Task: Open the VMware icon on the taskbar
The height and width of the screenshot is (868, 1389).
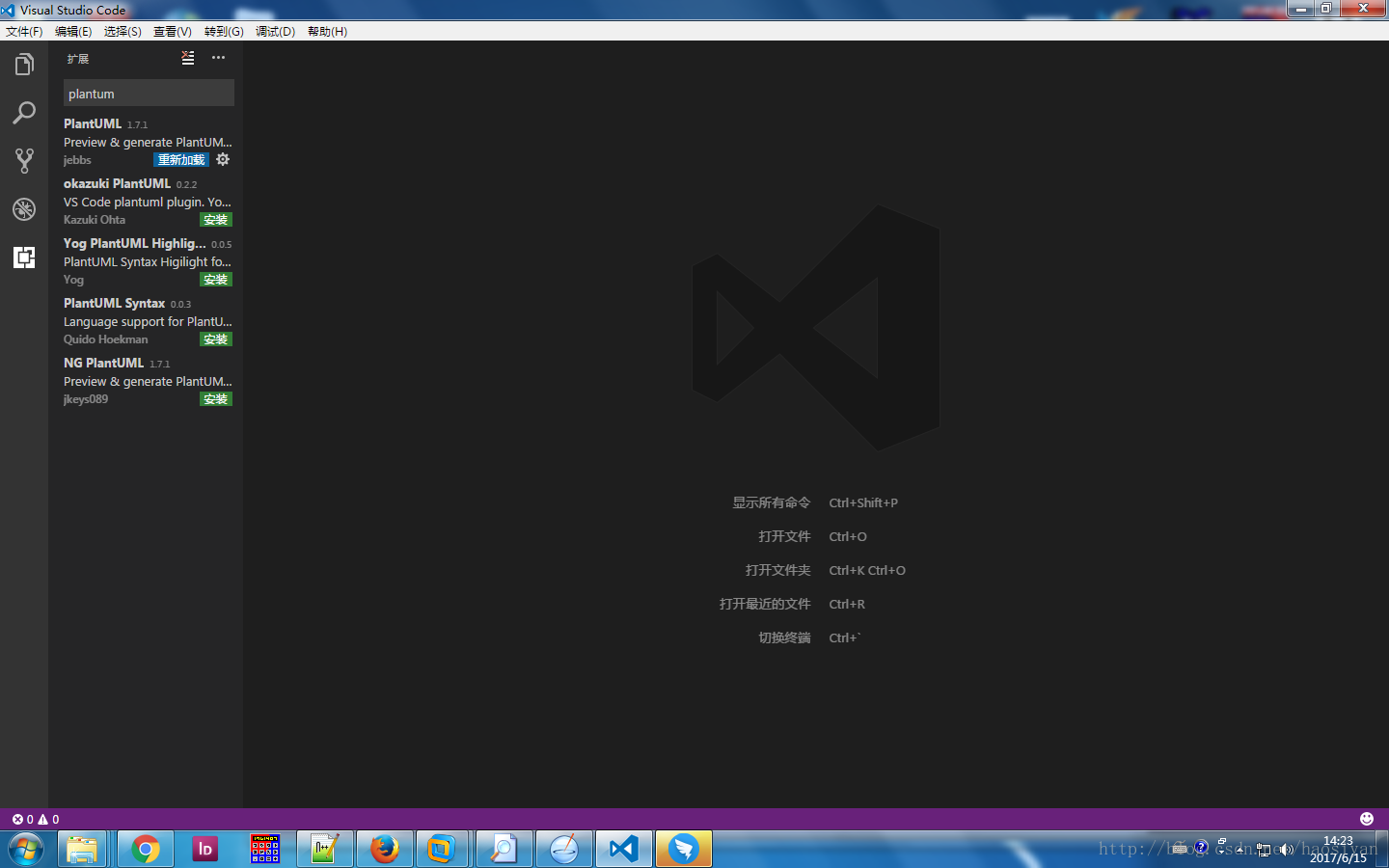Action: pyautogui.click(x=443, y=850)
